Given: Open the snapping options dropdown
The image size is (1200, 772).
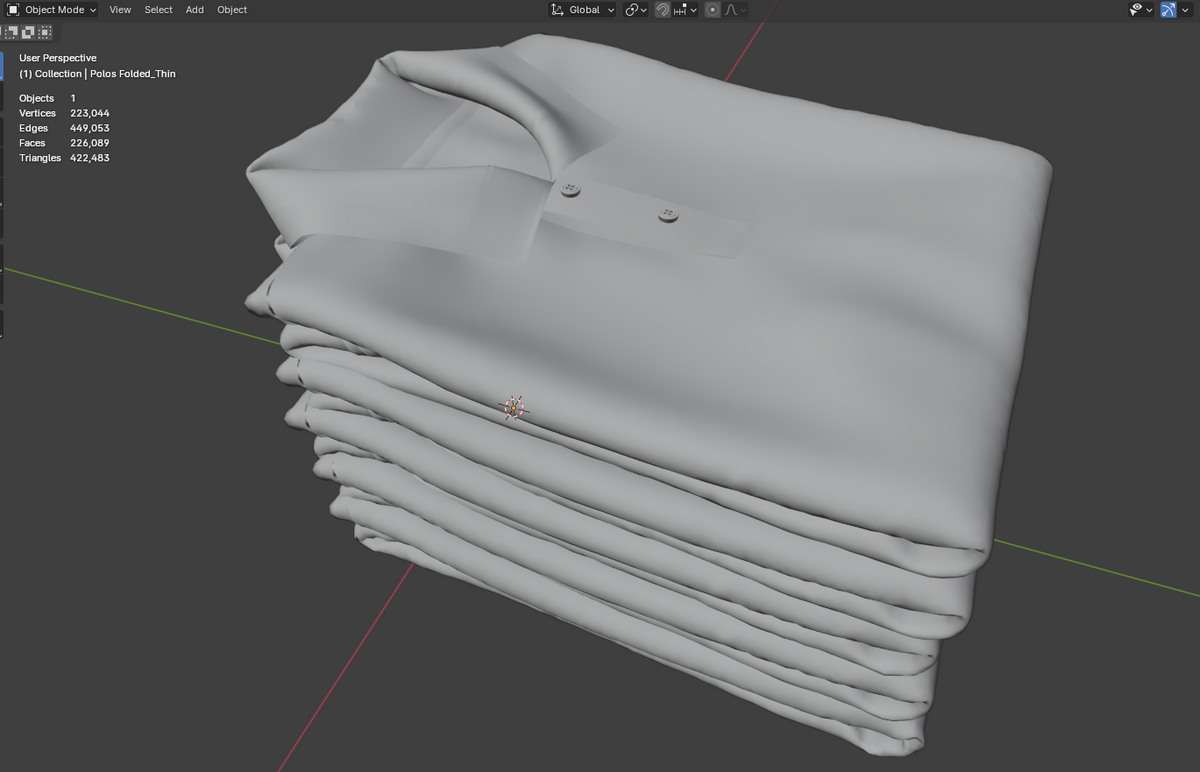Looking at the screenshot, I should coord(686,10).
